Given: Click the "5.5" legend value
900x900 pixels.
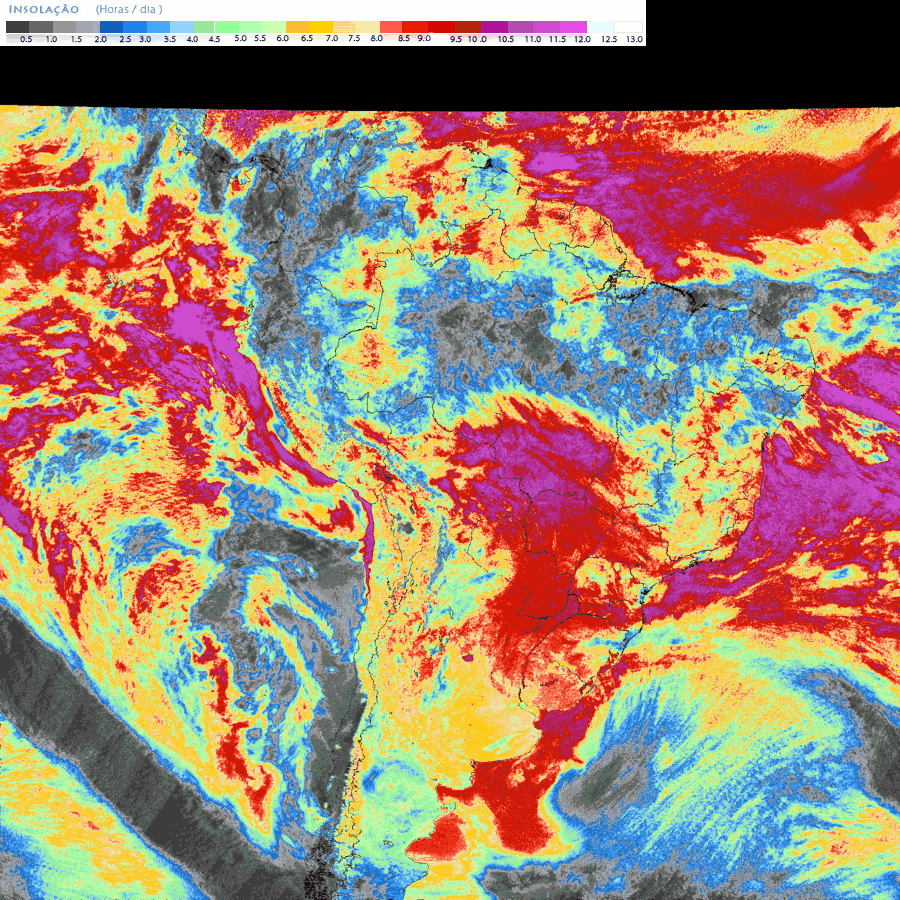Looking at the screenshot, I should [260, 38].
